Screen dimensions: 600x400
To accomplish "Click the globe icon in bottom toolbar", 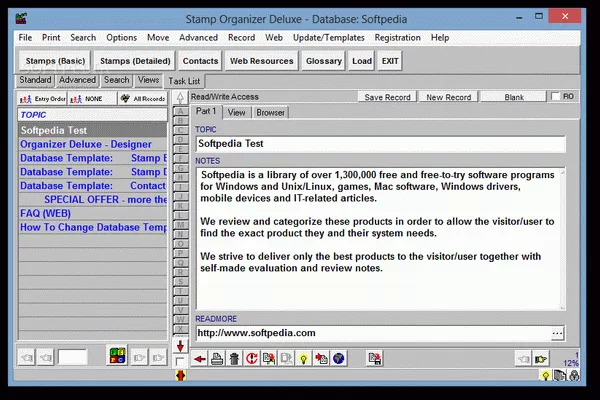I will click(x=338, y=358).
